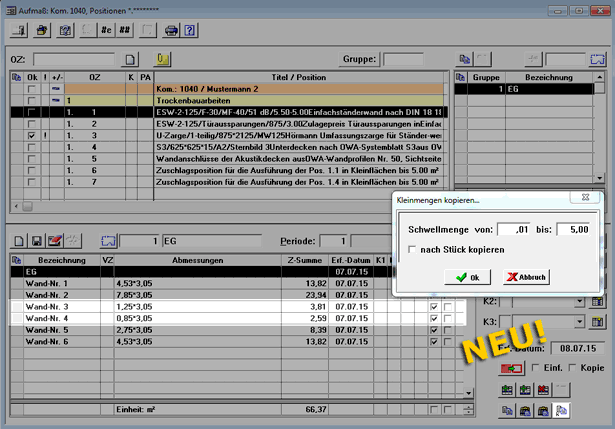Click the #c toolbar button
This screenshot has width=615, height=429.
tap(105, 30)
